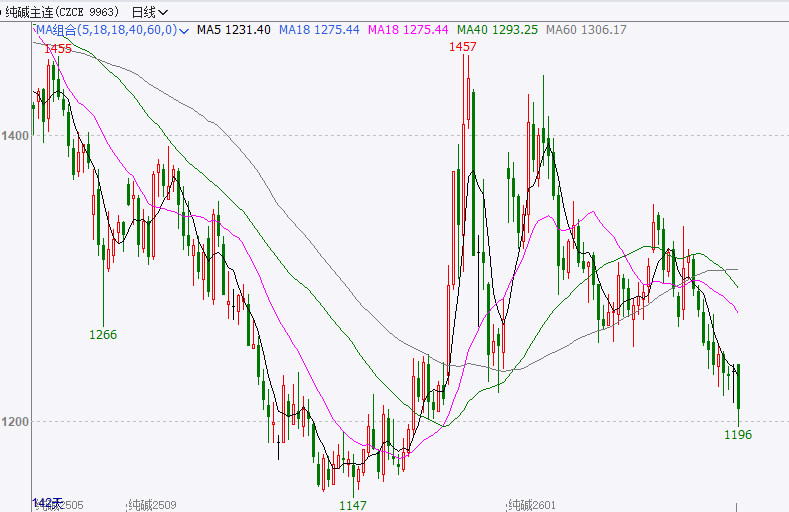Click the 1457 high price marker
Viewport: 789px width, 512px height.
[462, 47]
